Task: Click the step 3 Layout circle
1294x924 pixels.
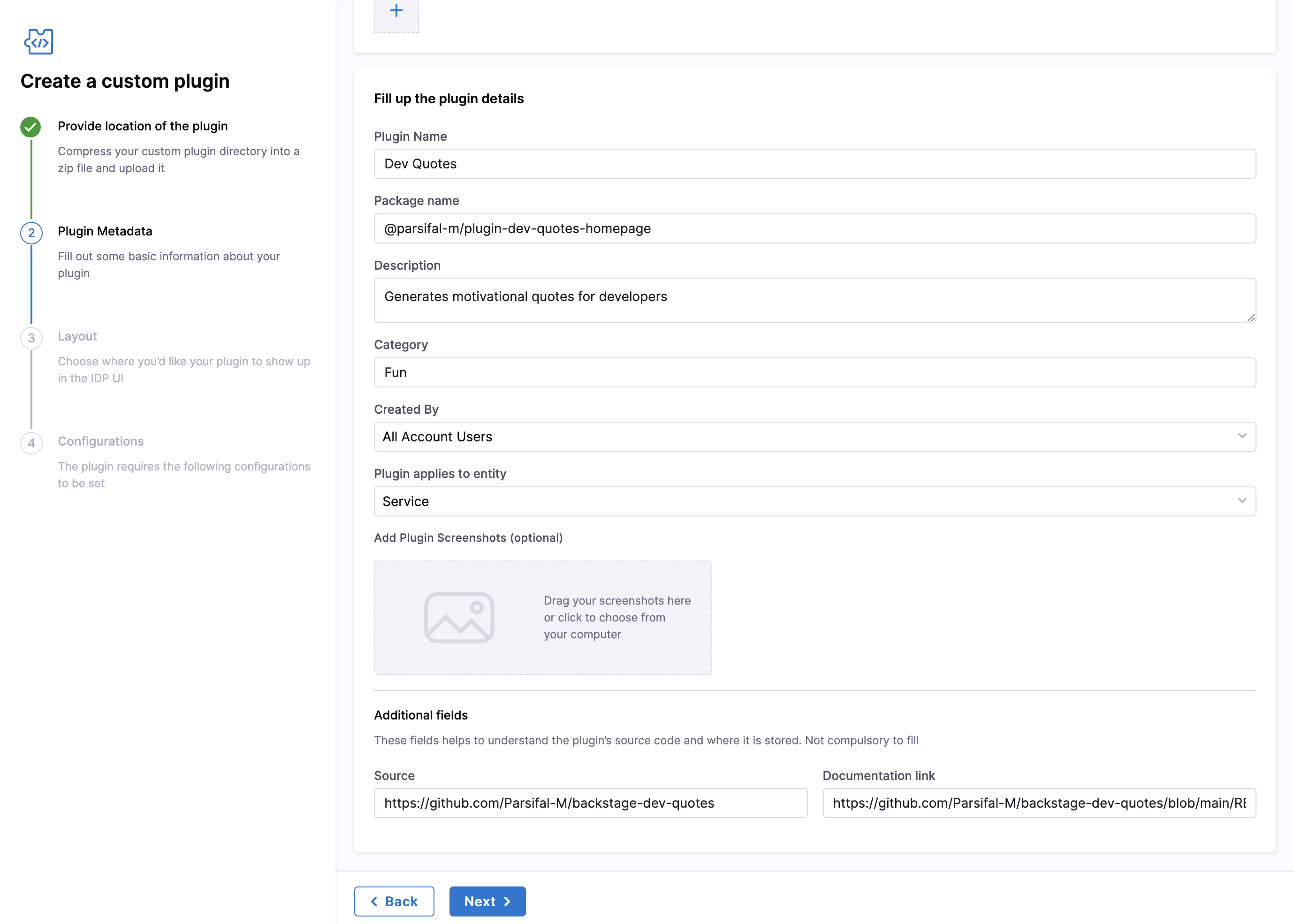Action: (31, 338)
